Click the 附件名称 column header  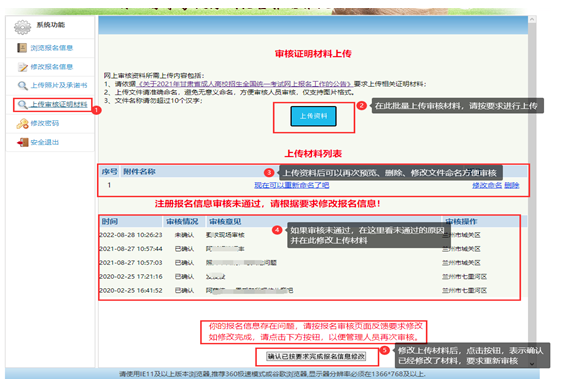click(x=139, y=172)
